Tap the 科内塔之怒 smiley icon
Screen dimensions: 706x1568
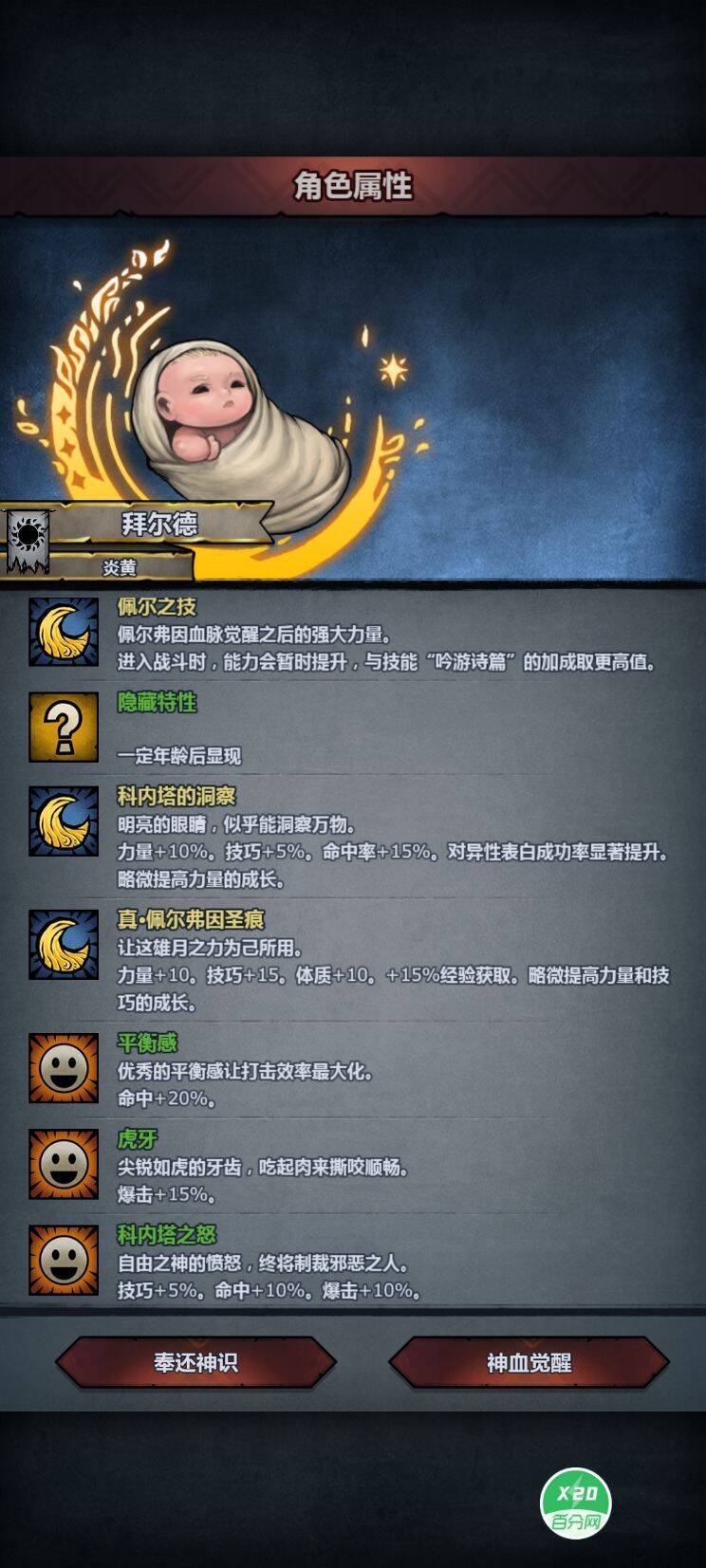point(64,1260)
